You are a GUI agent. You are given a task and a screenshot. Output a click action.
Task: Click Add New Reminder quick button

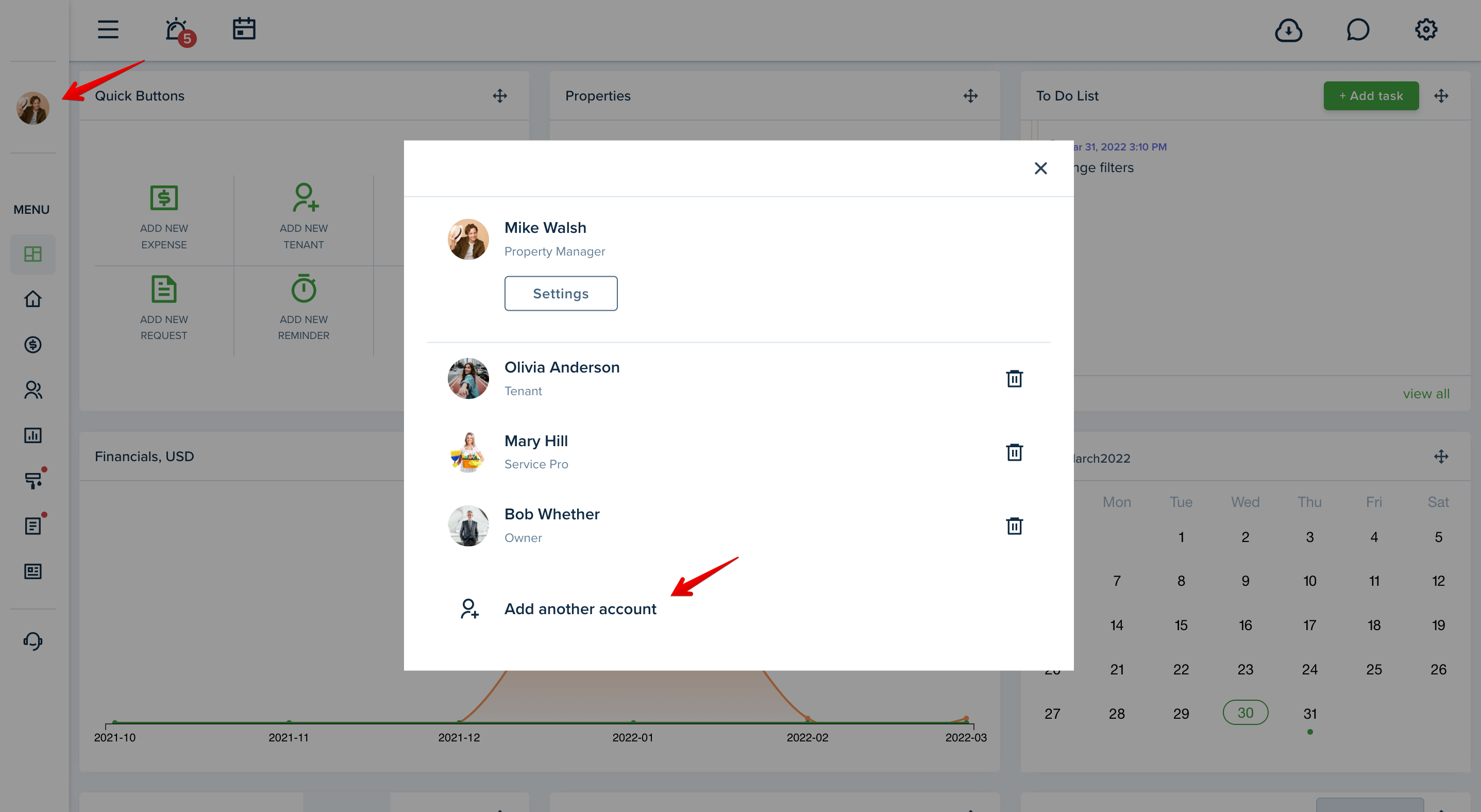304,308
